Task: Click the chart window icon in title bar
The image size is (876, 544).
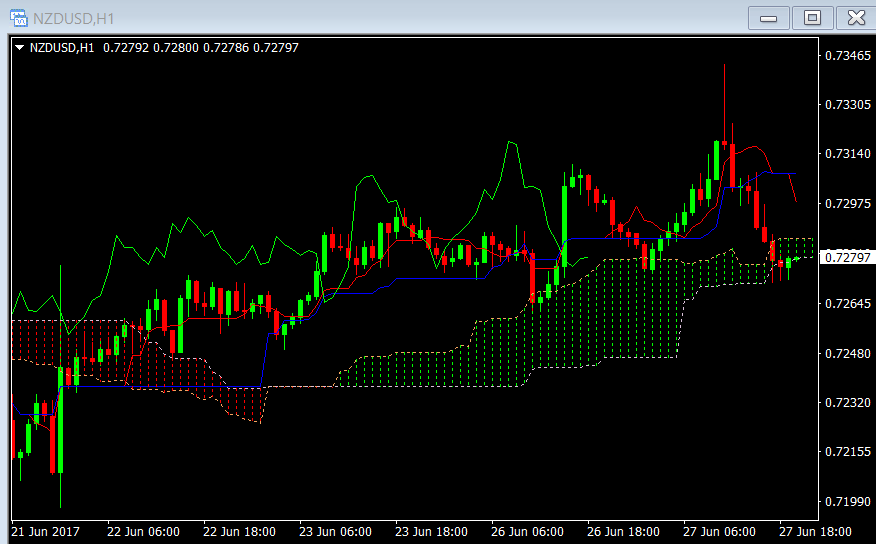Action: click(17, 17)
